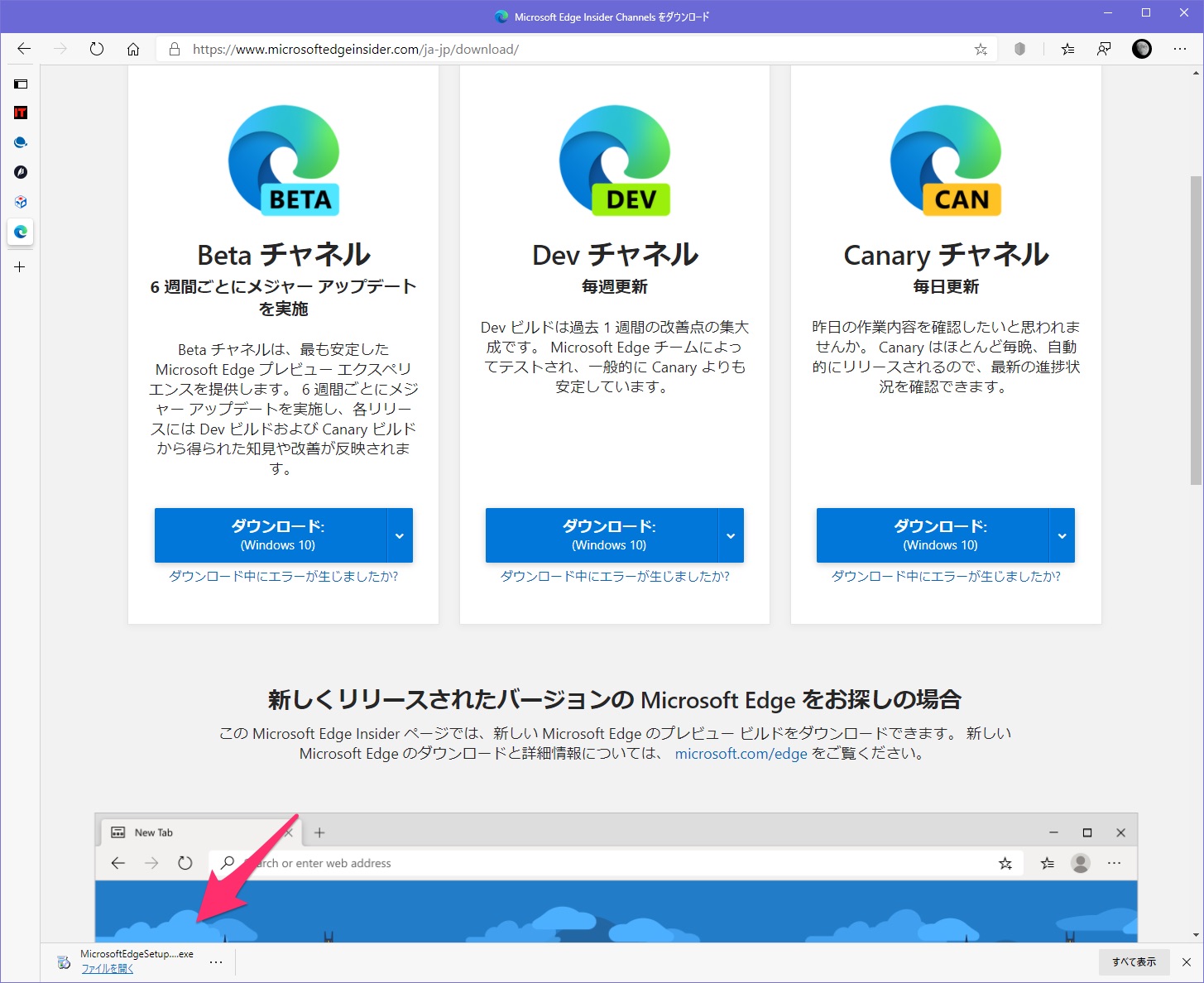Screen dimensions: 1204x983
Task: Open the favorites list
Action: pyautogui.click(x=1067, y=49)
